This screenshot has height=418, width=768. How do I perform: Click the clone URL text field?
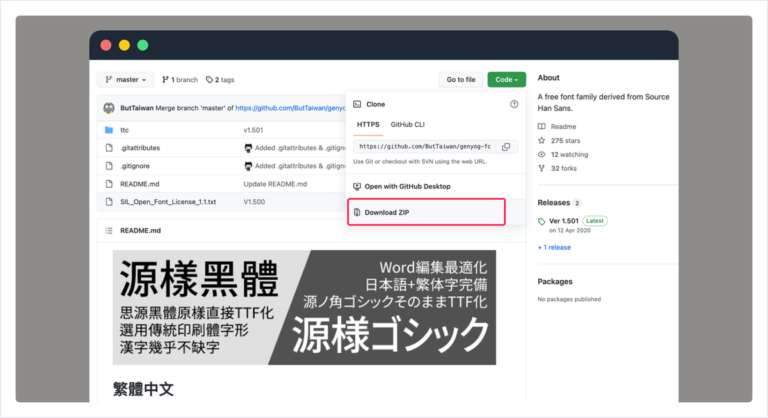click(x=425, y=147)
